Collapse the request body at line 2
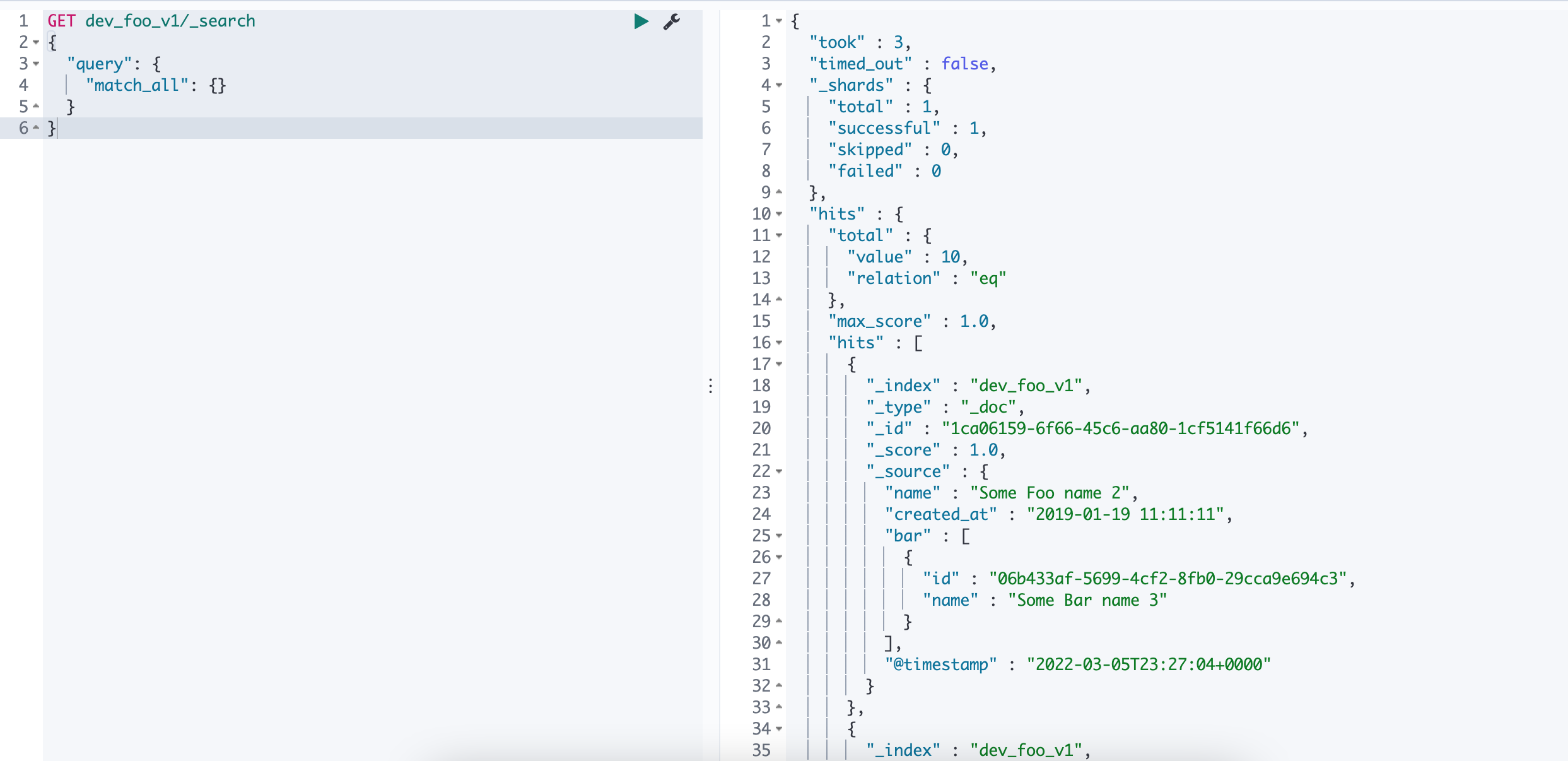This screenshot has width=1568, height=761. pyautogui.click(x=36, y=43)
